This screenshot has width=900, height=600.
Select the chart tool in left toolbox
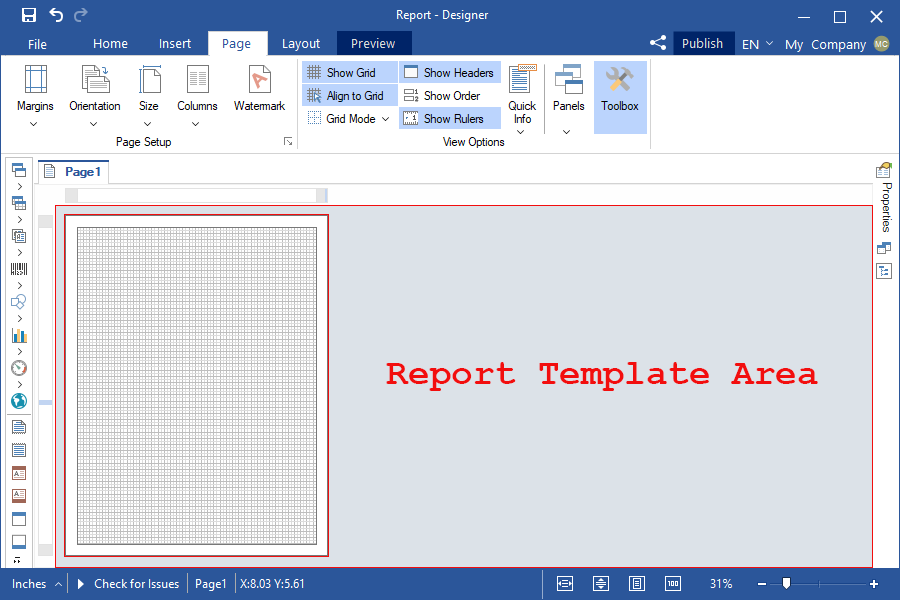point(19,335)
